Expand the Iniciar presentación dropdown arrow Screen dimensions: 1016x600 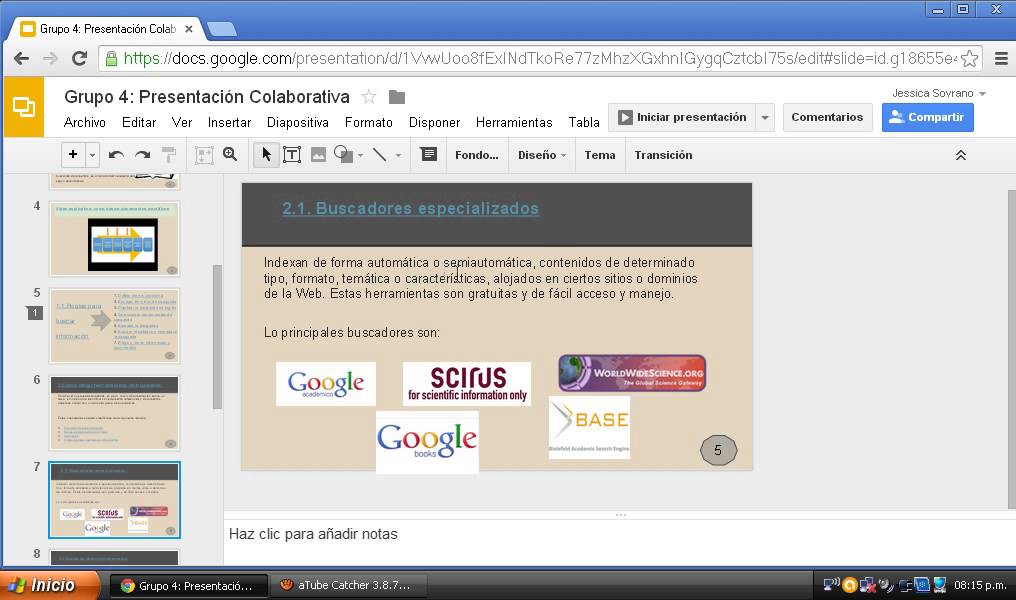765,118
